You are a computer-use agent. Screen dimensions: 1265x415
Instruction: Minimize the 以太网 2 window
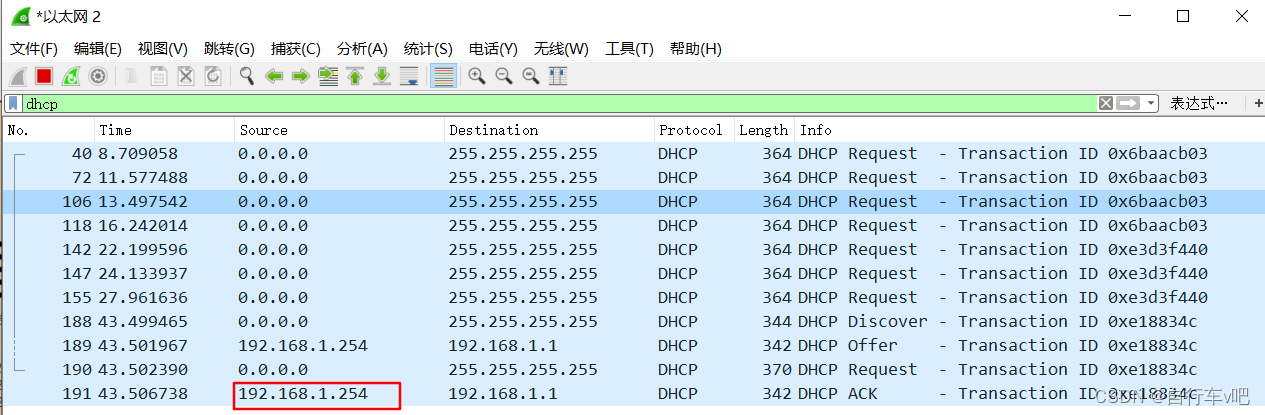(x=1126, y=16)
